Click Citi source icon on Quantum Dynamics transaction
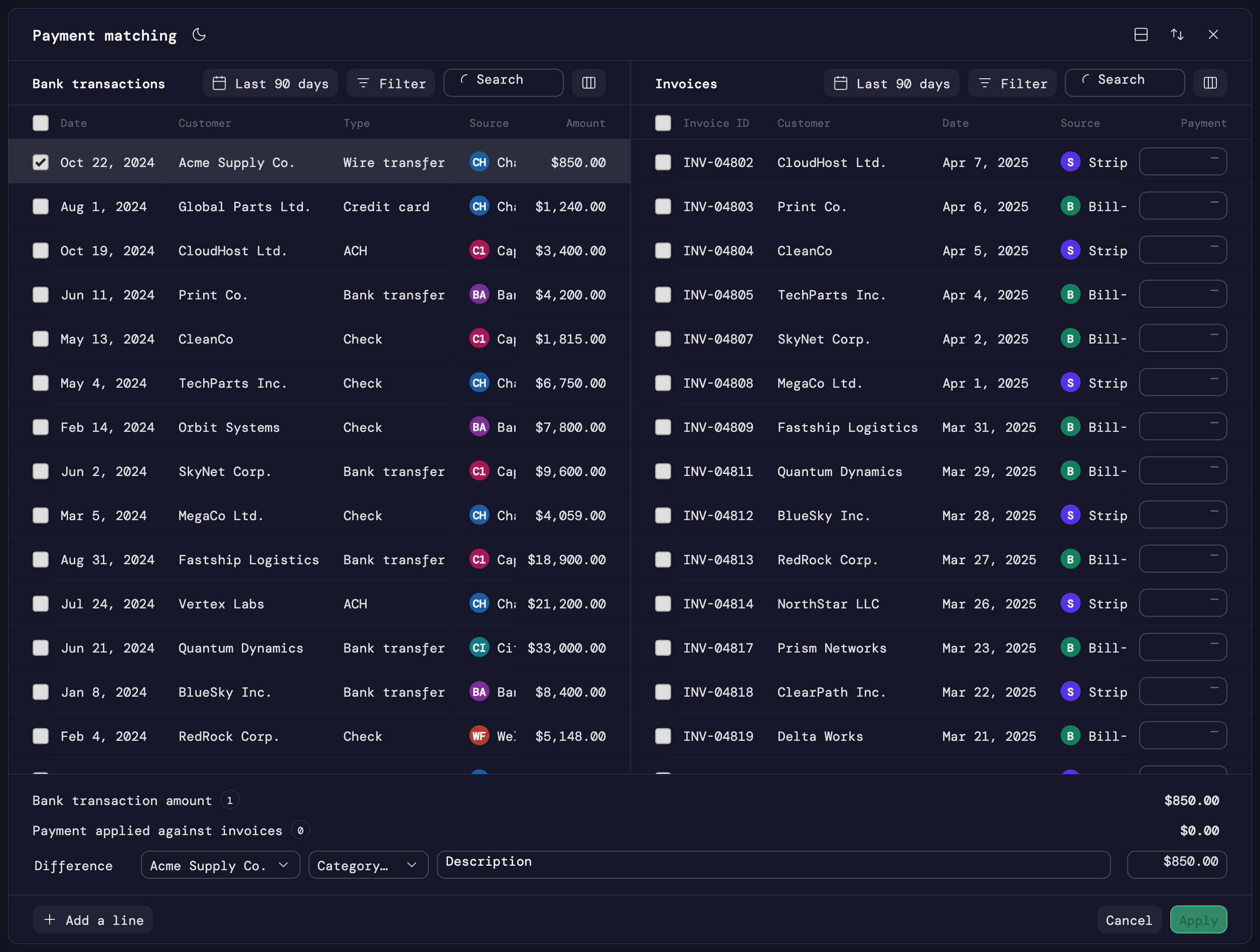 point(479,648)
